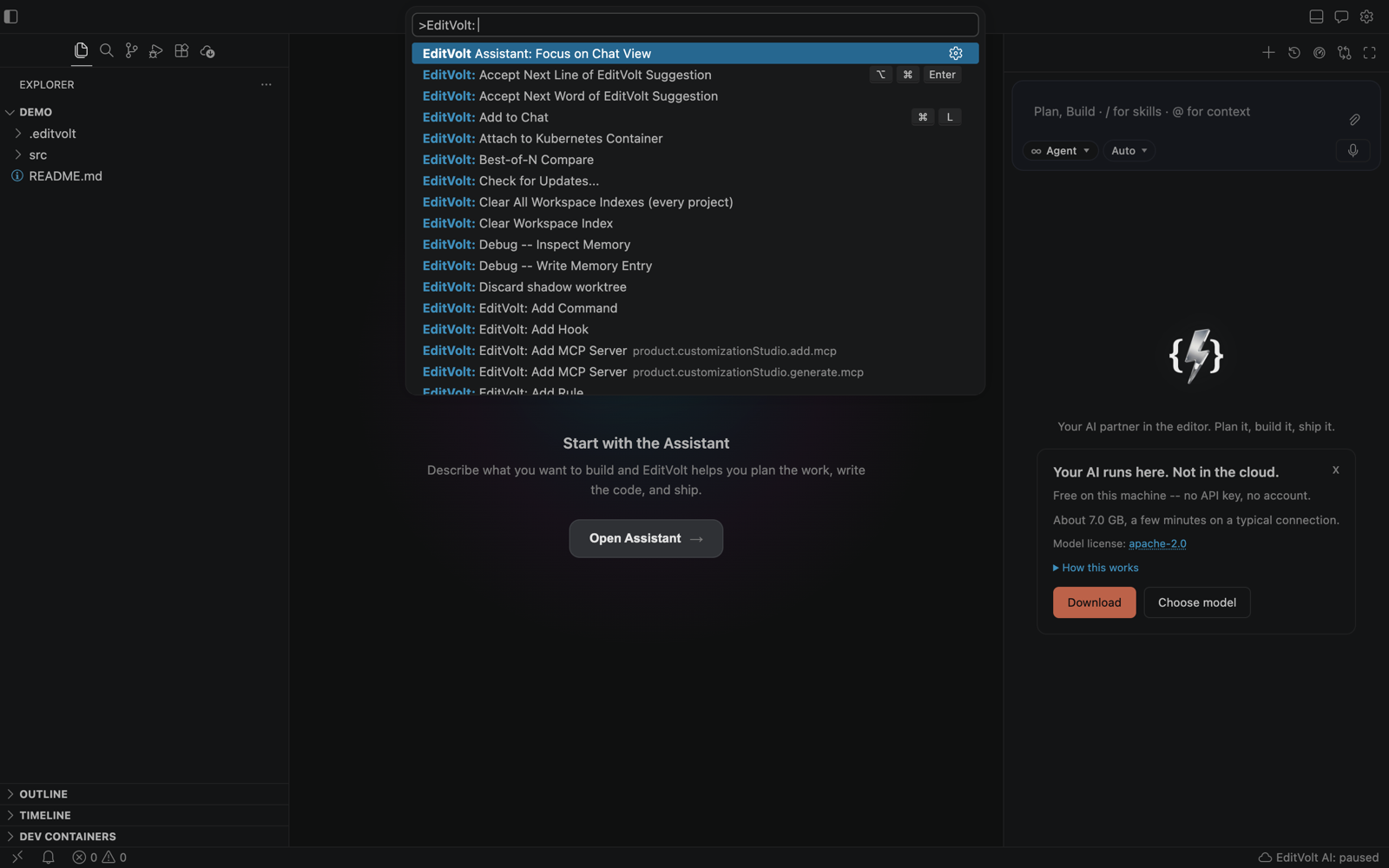The height and width of the screenshot is (868, 1389).
Task: Select Accept Next Word of EditVolt Suggestion
Action: tap(695, 95)
